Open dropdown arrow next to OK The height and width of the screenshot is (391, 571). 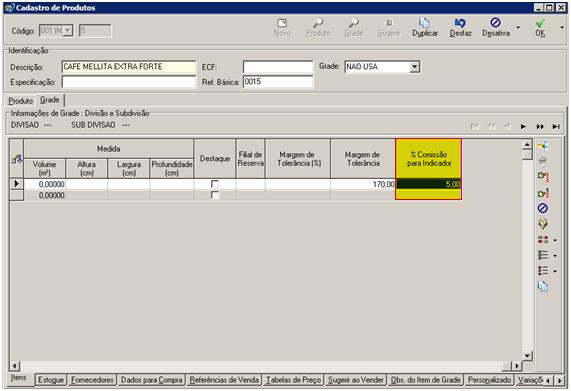(562, 27)
